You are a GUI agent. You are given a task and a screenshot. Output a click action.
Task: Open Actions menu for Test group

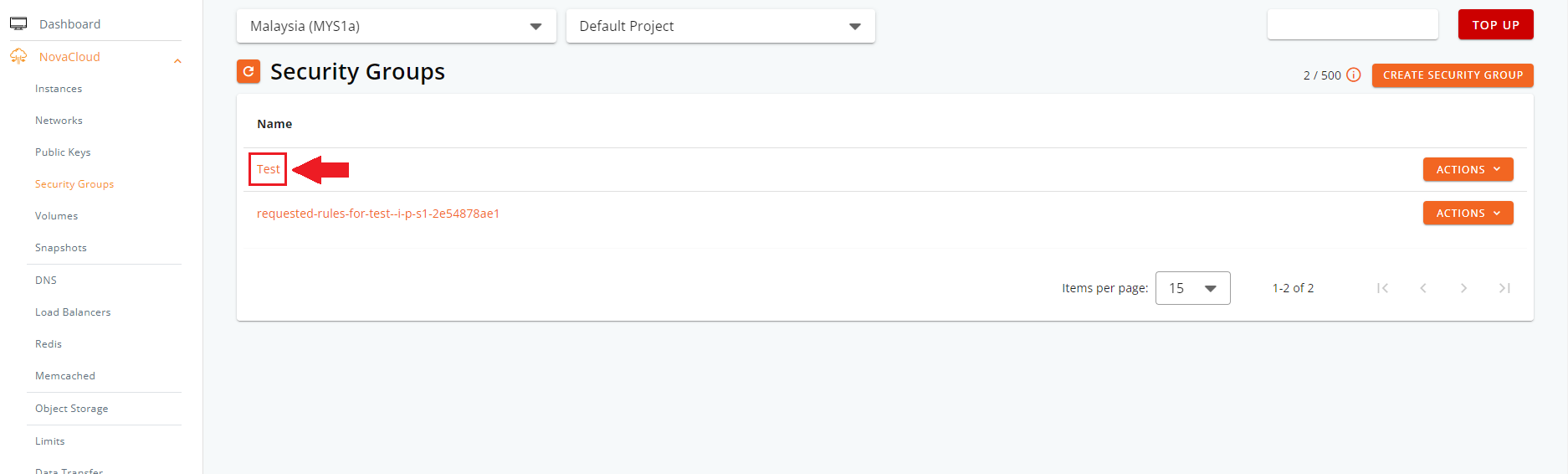pyautogui.click(x=1468, y=169)
